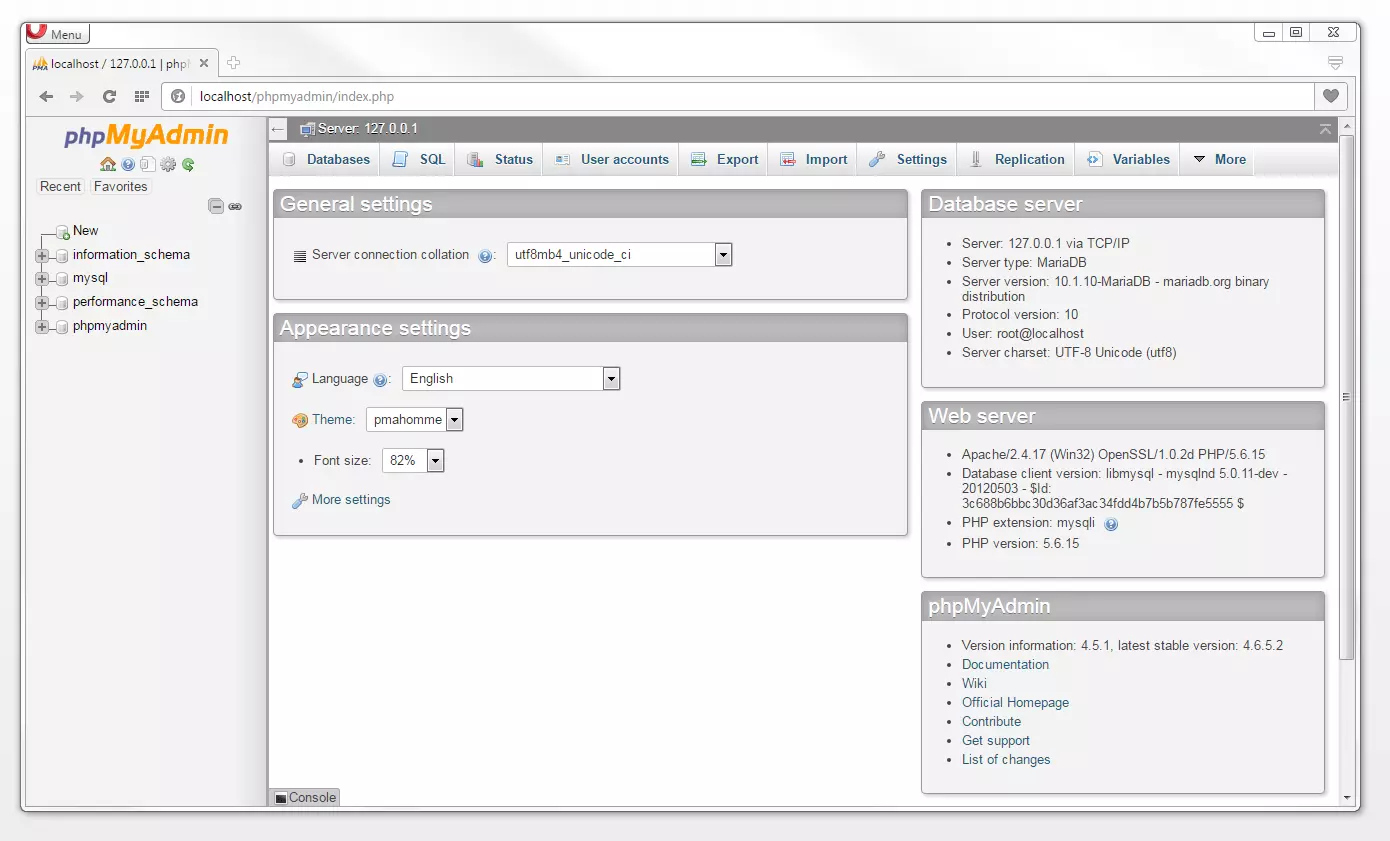Viewport: 1390px width, 841px height.
Task: Open the phpMyAdmin help icon
Action: [x=127, y=164]
